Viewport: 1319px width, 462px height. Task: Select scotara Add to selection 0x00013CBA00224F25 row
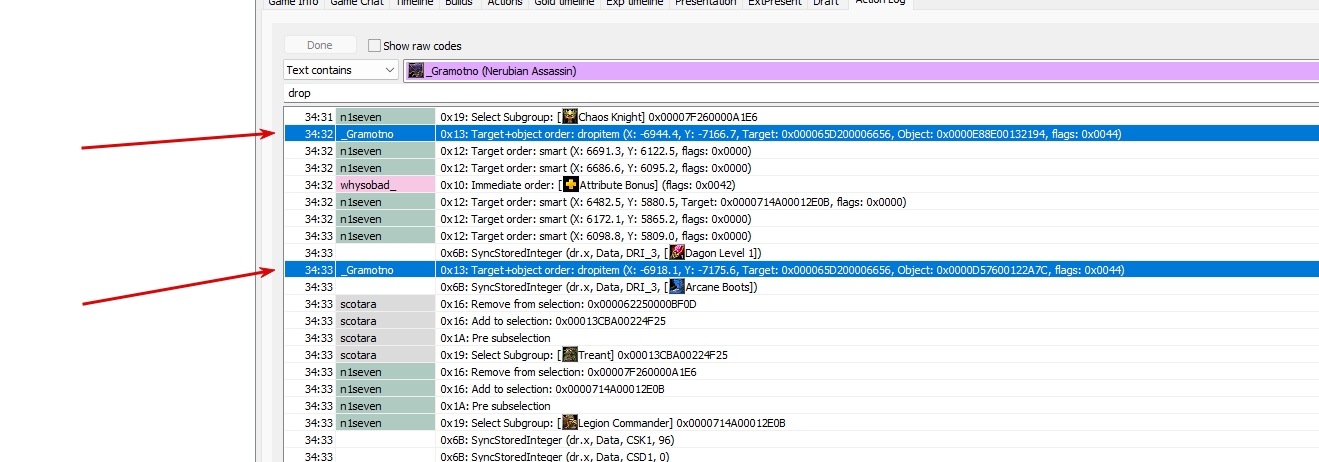(x=801, y=321)
